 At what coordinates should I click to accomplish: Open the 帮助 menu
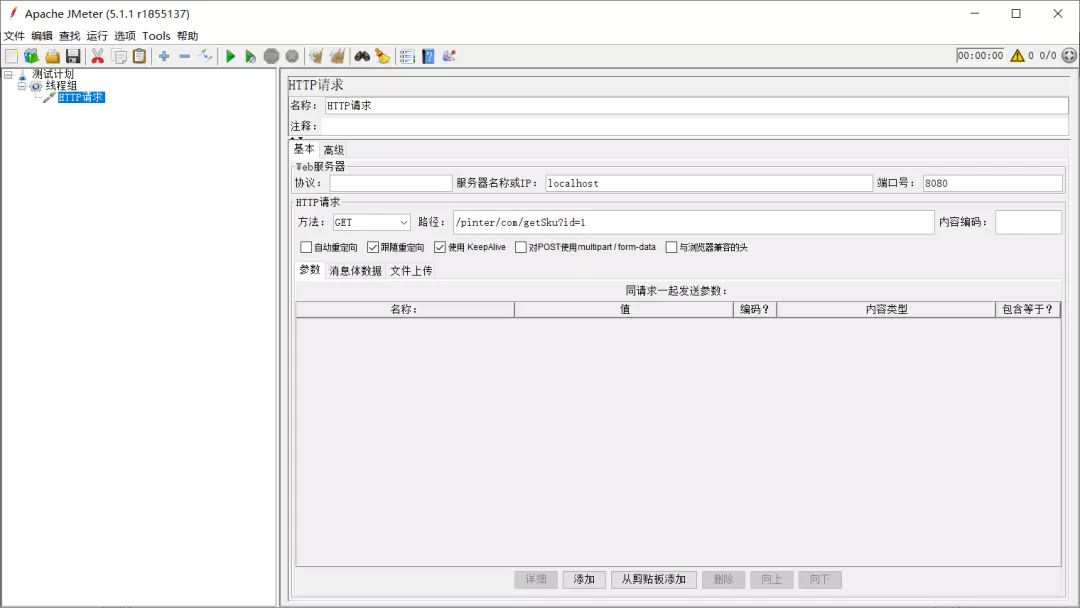[x=187, y=36]
